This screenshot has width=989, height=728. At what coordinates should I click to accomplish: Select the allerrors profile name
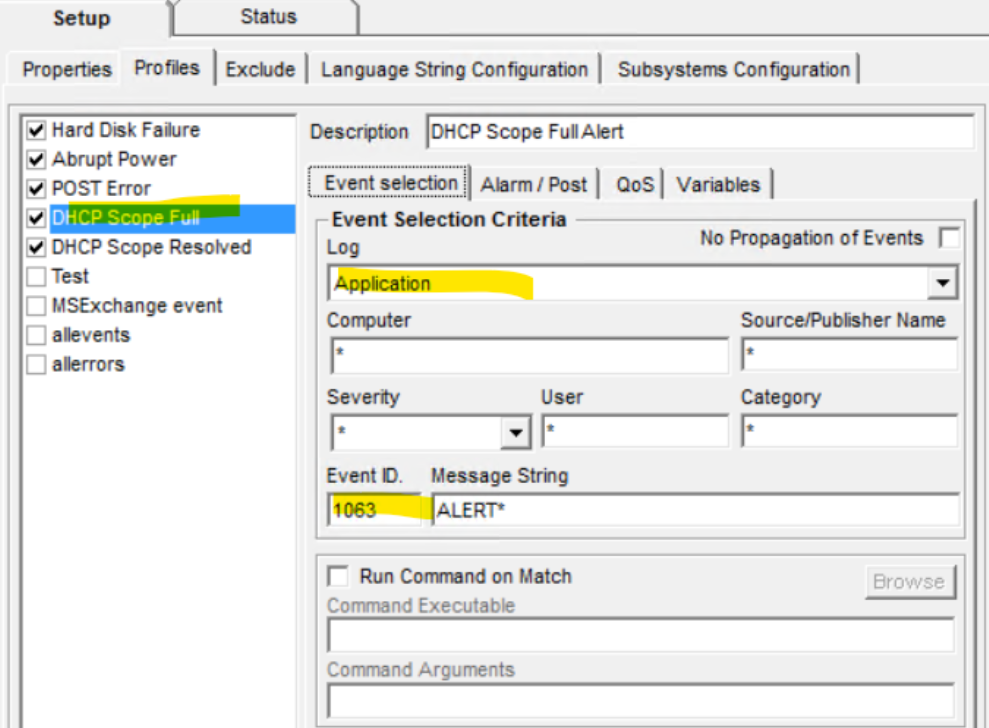(88, 365)
